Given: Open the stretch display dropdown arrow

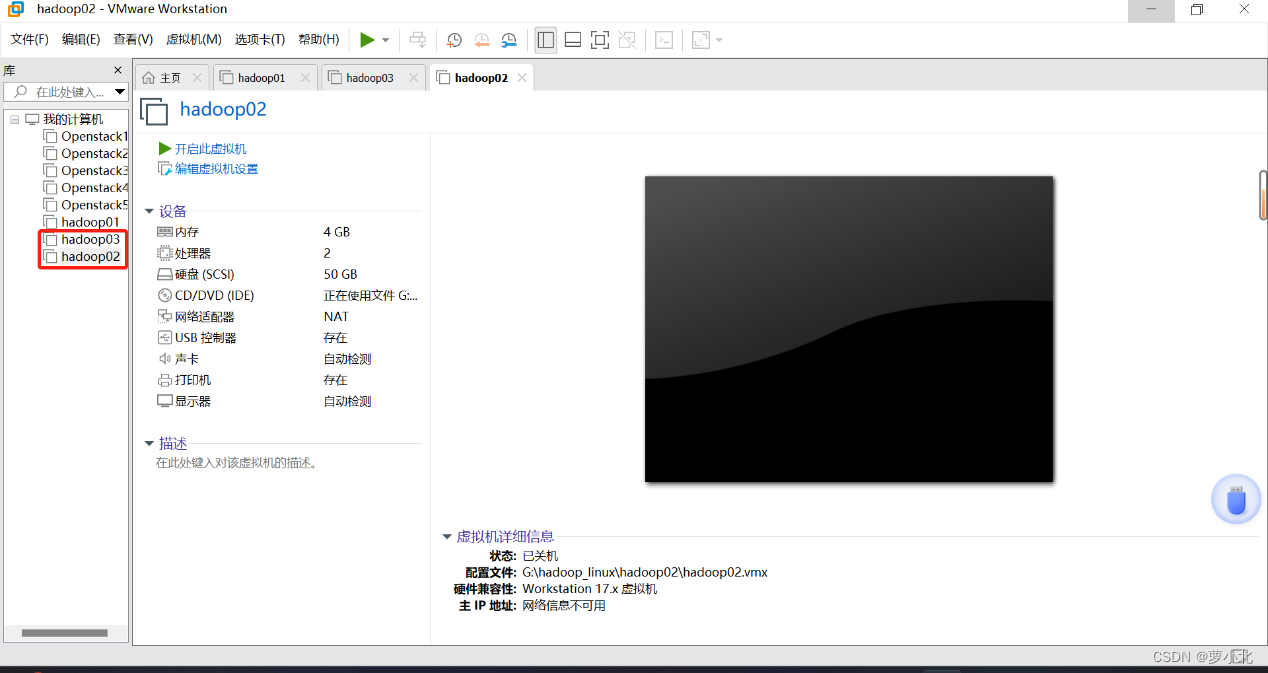Looking at the screenshot, I should pyautogui.click(x=719, y=40).
